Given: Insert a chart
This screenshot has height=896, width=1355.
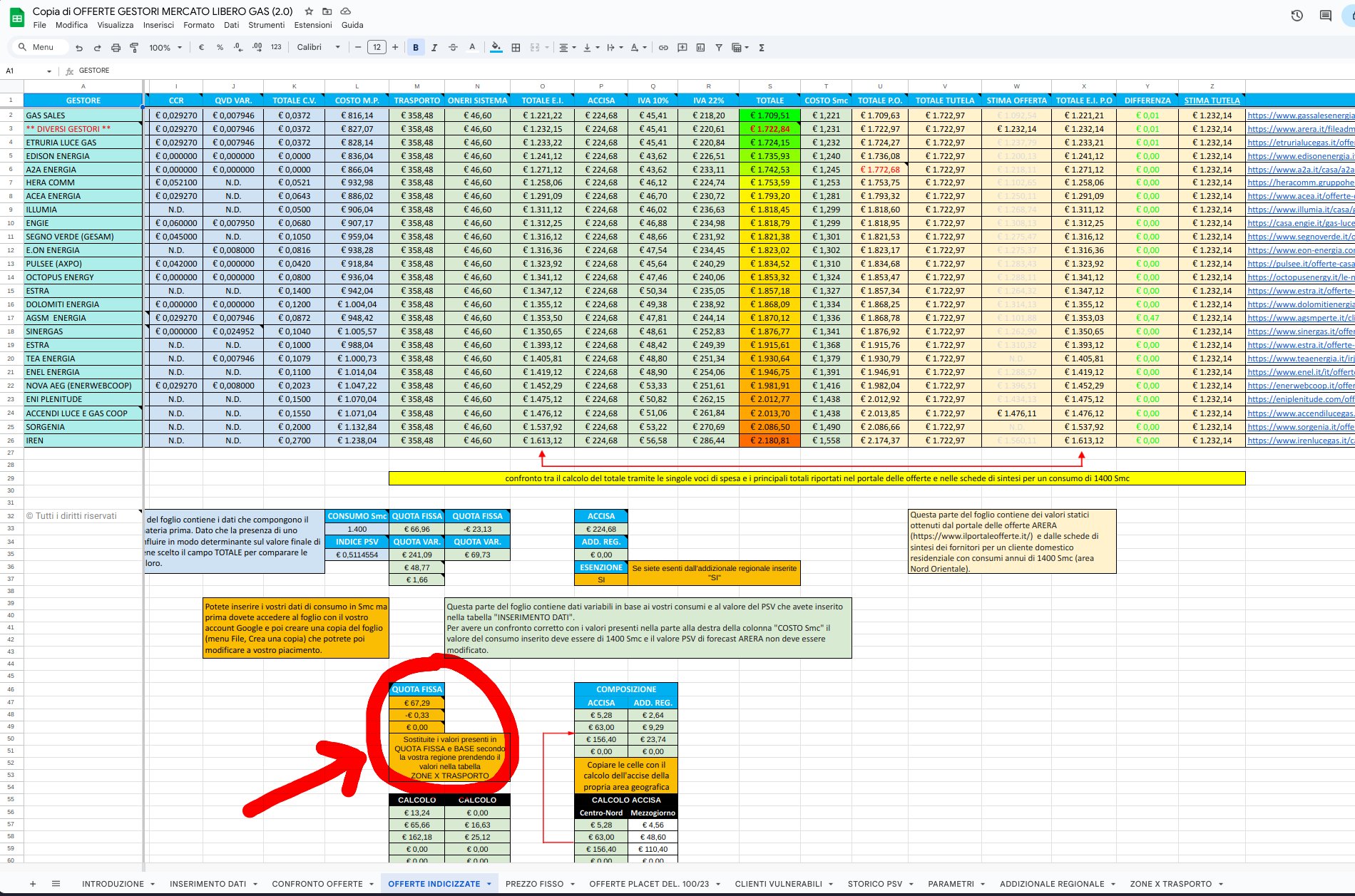Looking at the screenshot, I should [700, 48].
